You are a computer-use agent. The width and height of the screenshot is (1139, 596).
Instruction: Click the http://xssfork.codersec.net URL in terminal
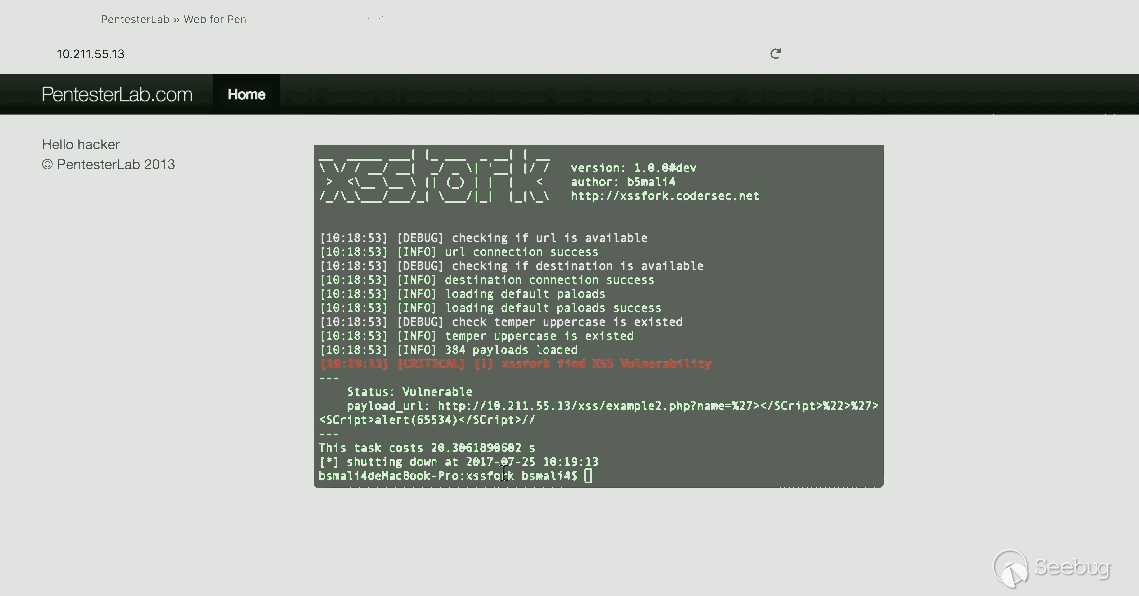[x=665, y=196]
